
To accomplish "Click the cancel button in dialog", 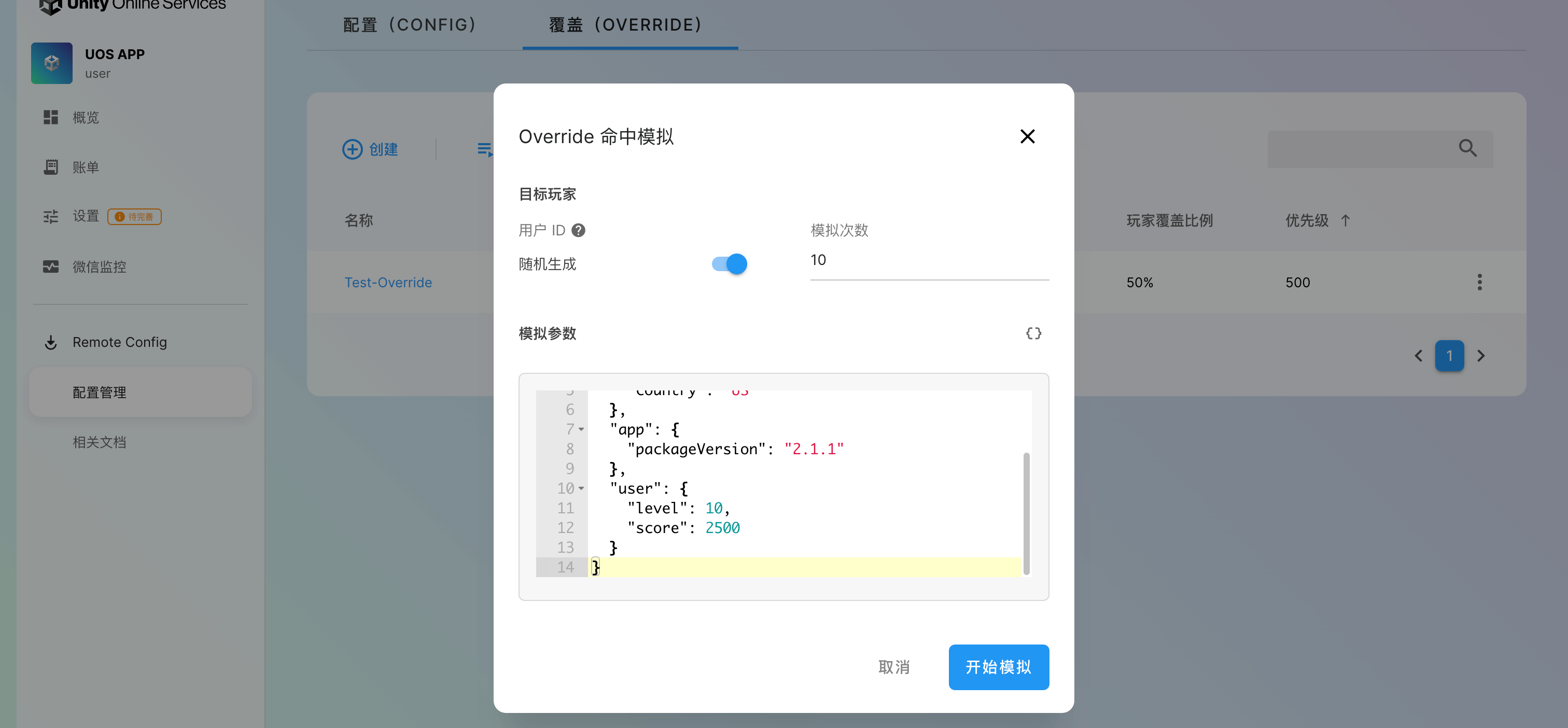I will tap(893, 666).
